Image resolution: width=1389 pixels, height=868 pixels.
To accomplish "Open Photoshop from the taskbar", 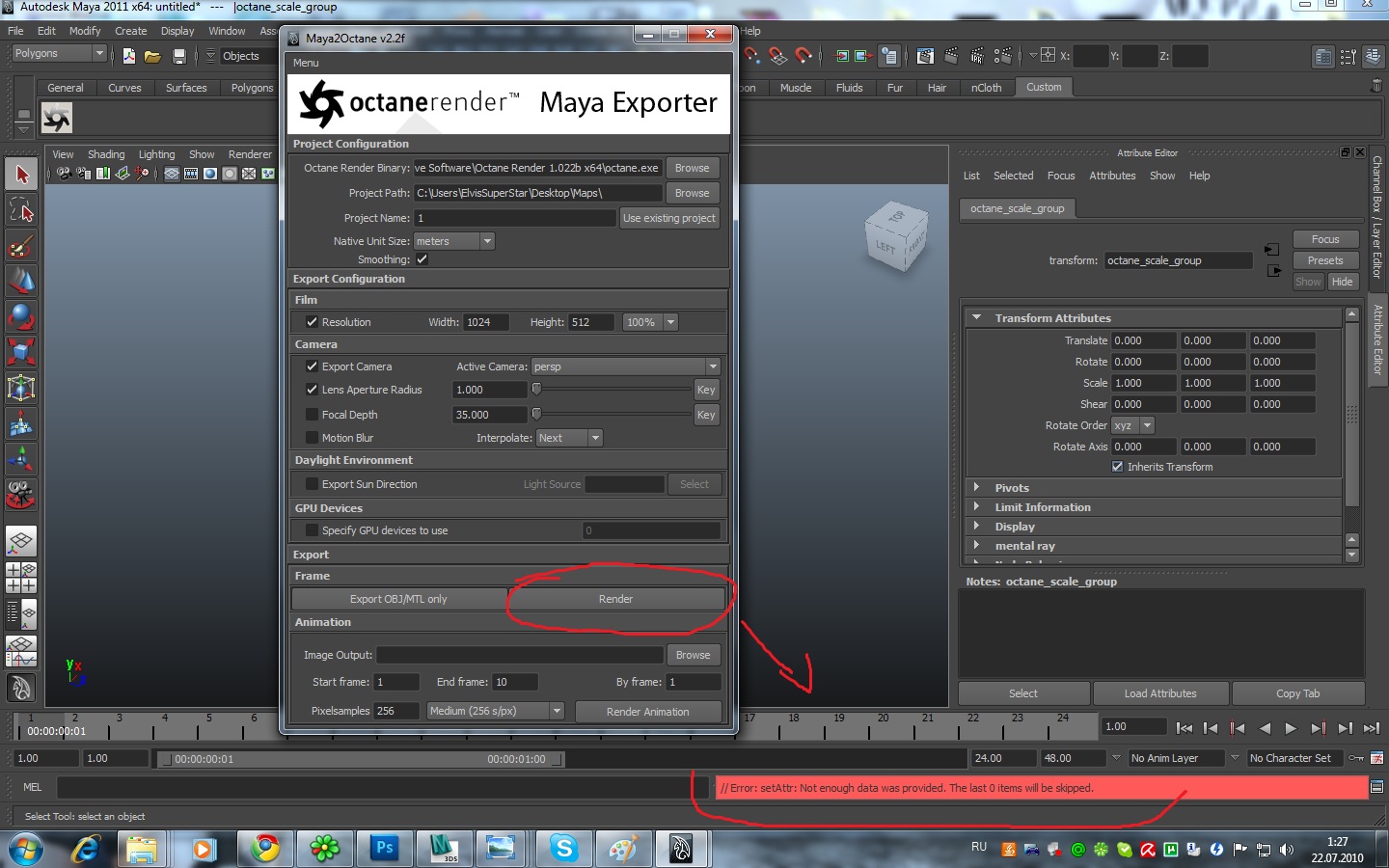I will 384,849.
